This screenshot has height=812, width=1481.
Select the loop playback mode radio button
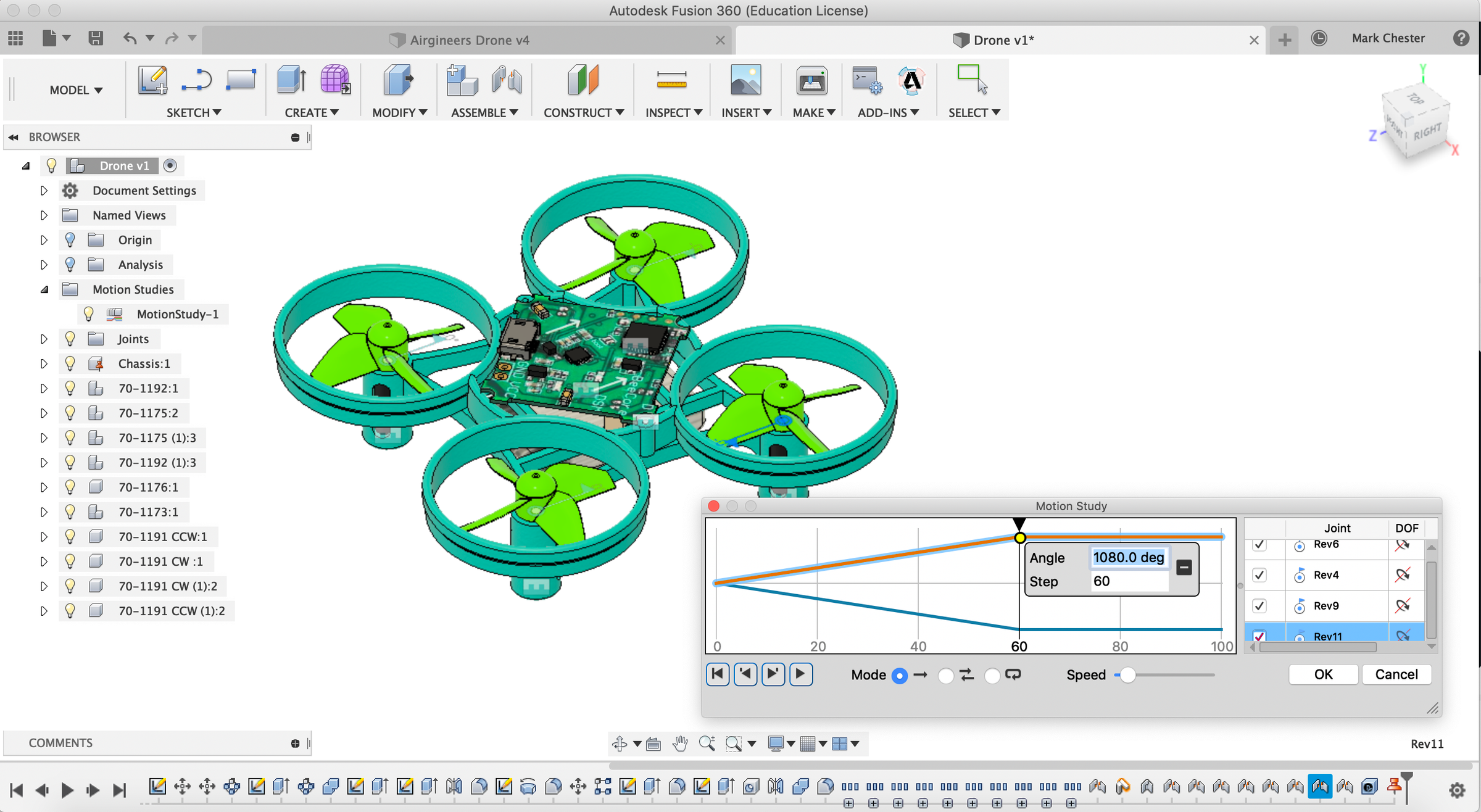[x=992, y=675]
